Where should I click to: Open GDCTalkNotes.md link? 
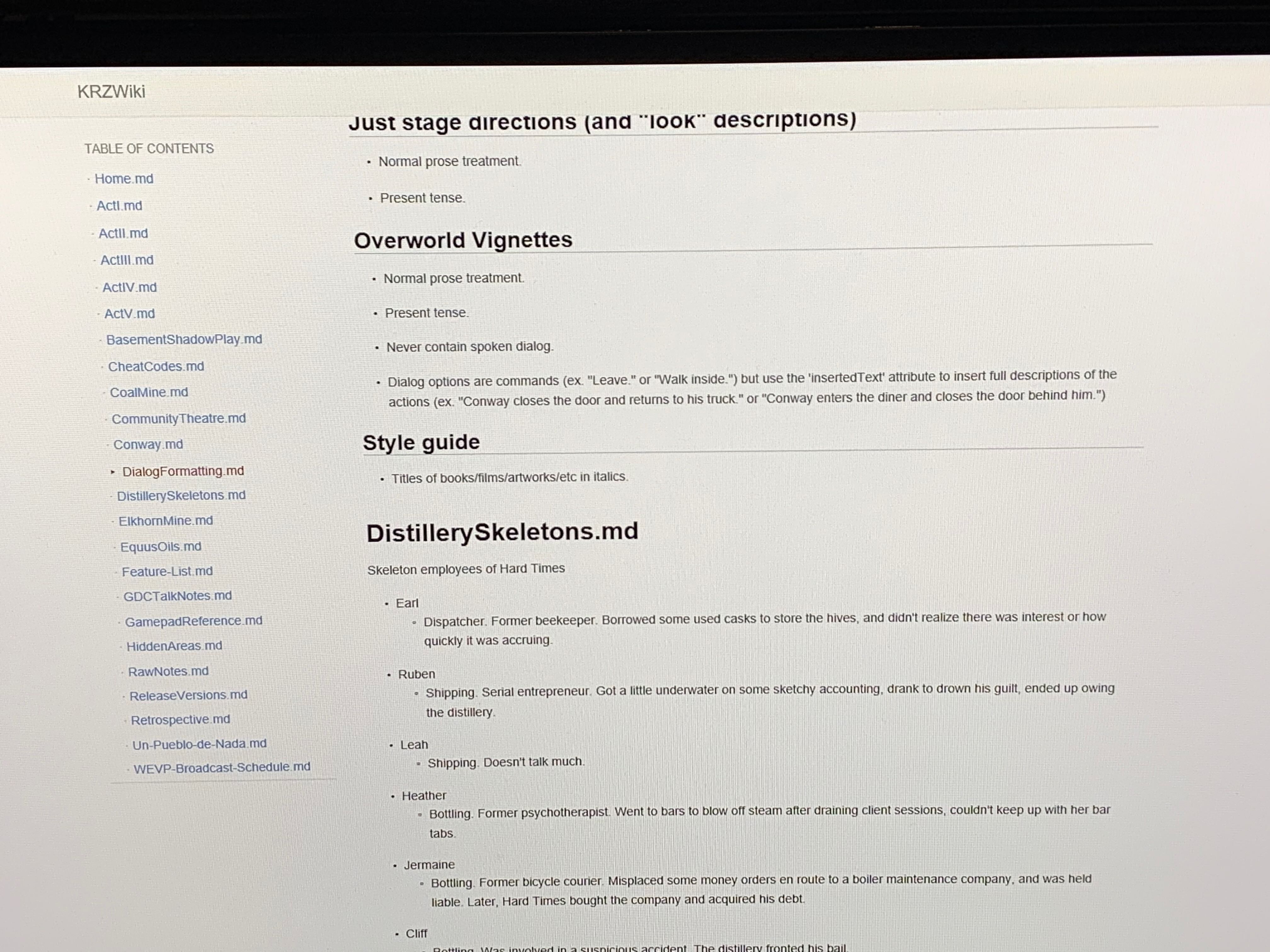pos(177,596)
